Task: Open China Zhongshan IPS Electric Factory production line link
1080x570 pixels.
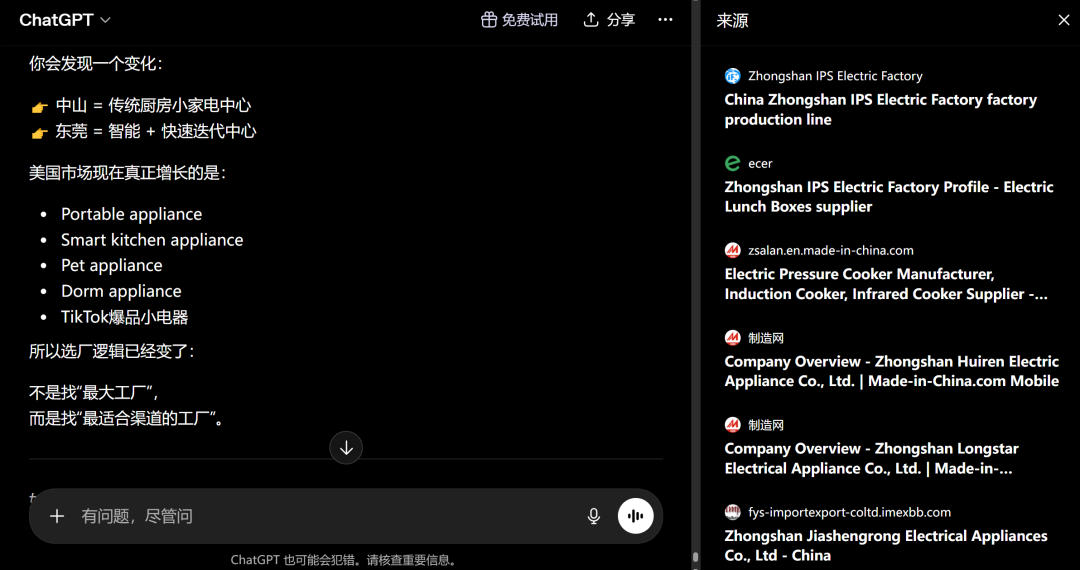Action: tap(880, 109)
